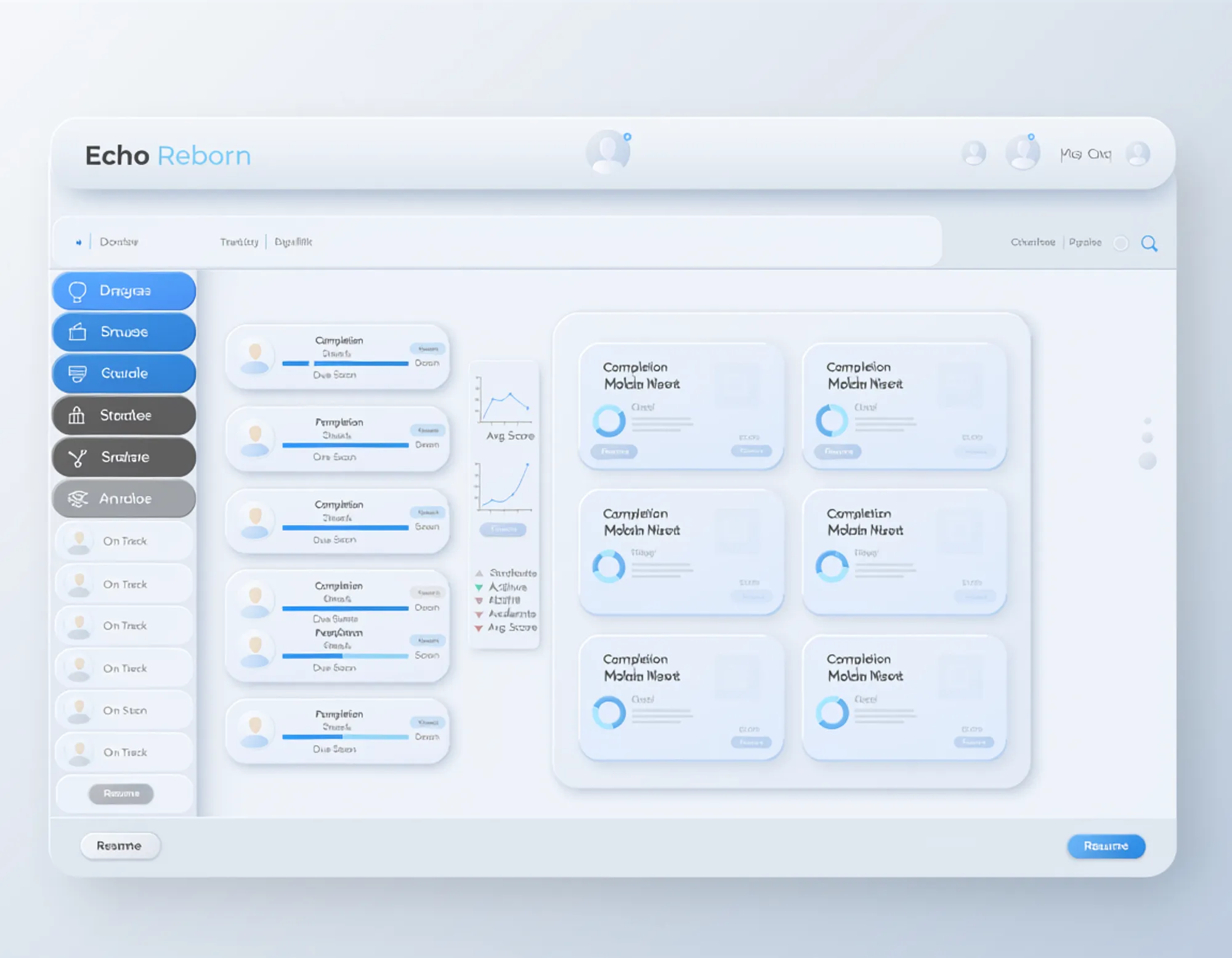Screen dimensions: 1232x958
Task: Expand the small blue arrow in the breadcrumb bar
Action: 78,243
